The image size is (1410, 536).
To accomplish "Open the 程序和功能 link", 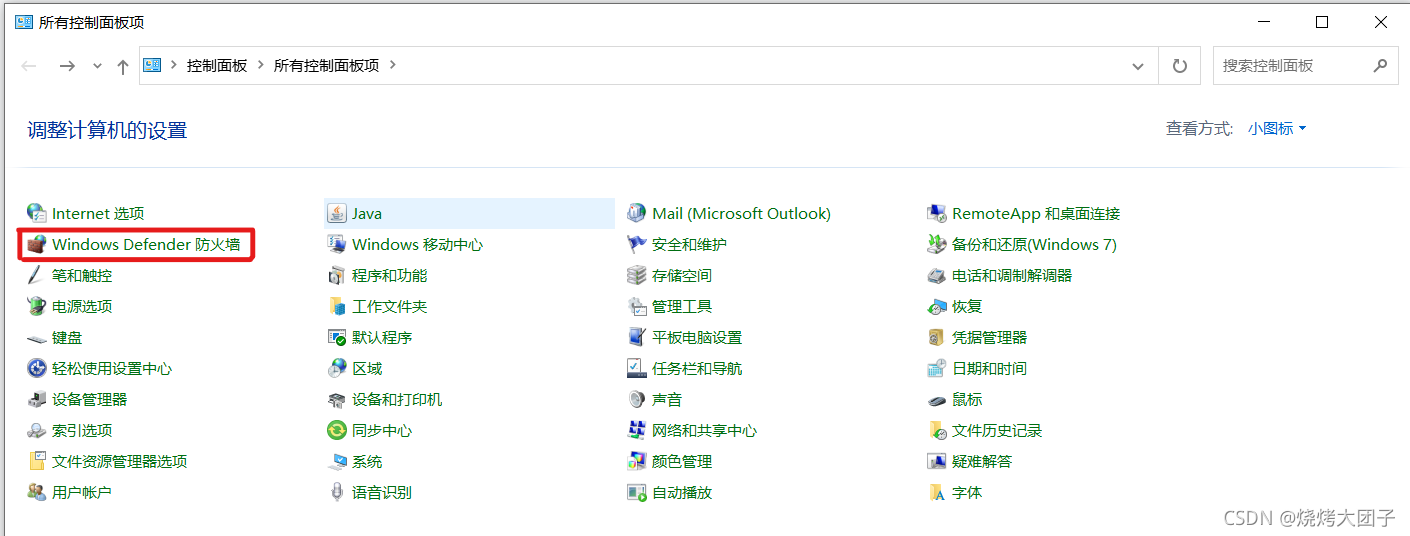I will [389, 276].
